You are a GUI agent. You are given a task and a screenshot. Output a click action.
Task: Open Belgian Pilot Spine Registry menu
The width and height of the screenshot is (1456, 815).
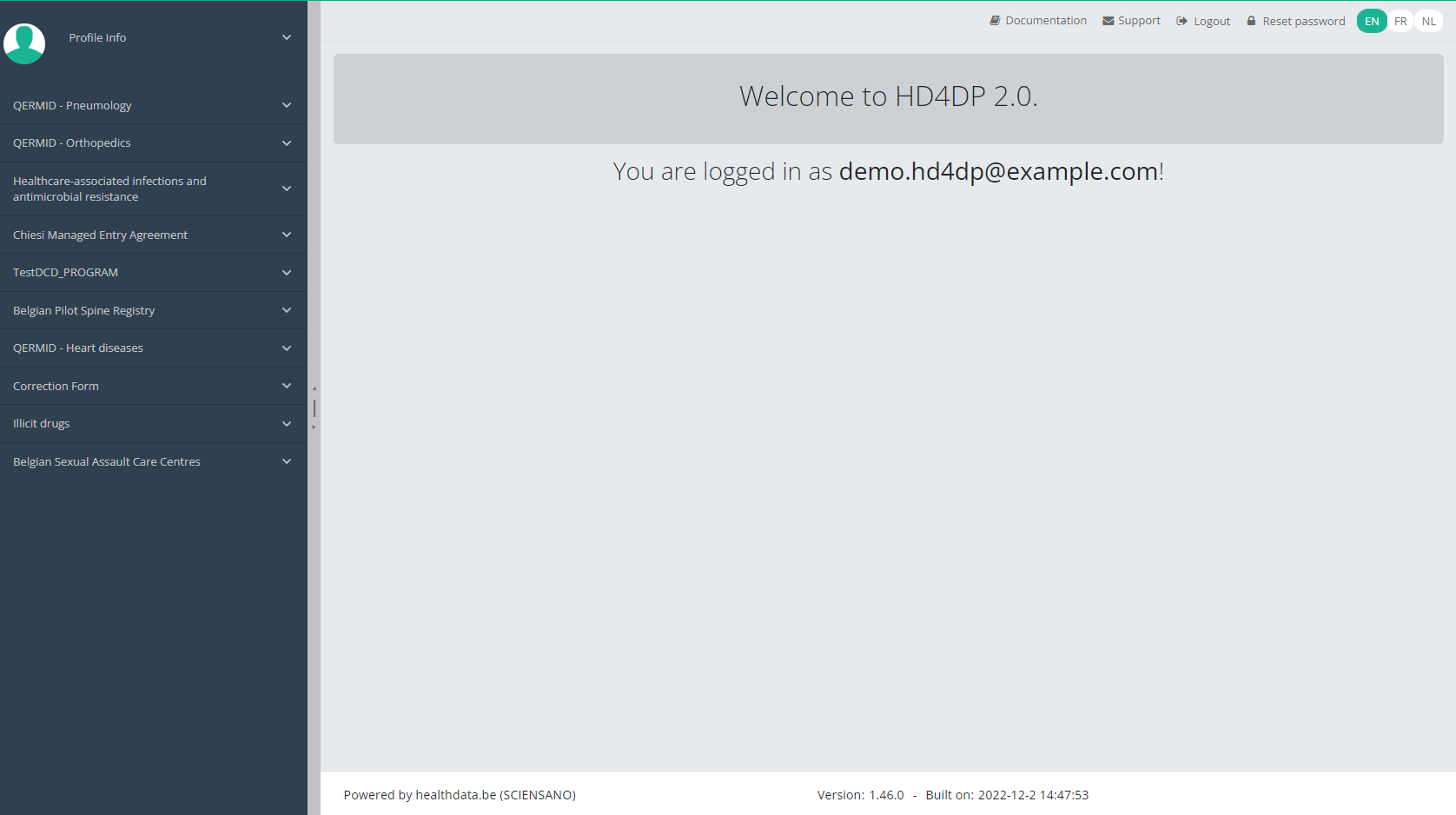[84, 310]
